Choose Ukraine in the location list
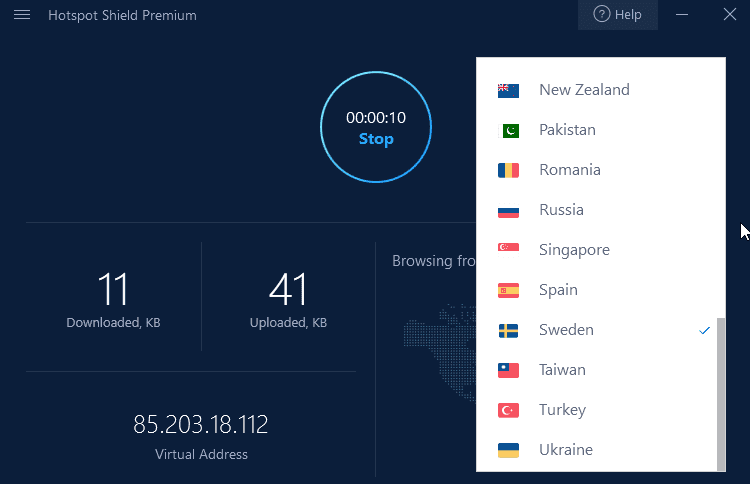Viewport: 750px width, 484px height. [600, 450]
